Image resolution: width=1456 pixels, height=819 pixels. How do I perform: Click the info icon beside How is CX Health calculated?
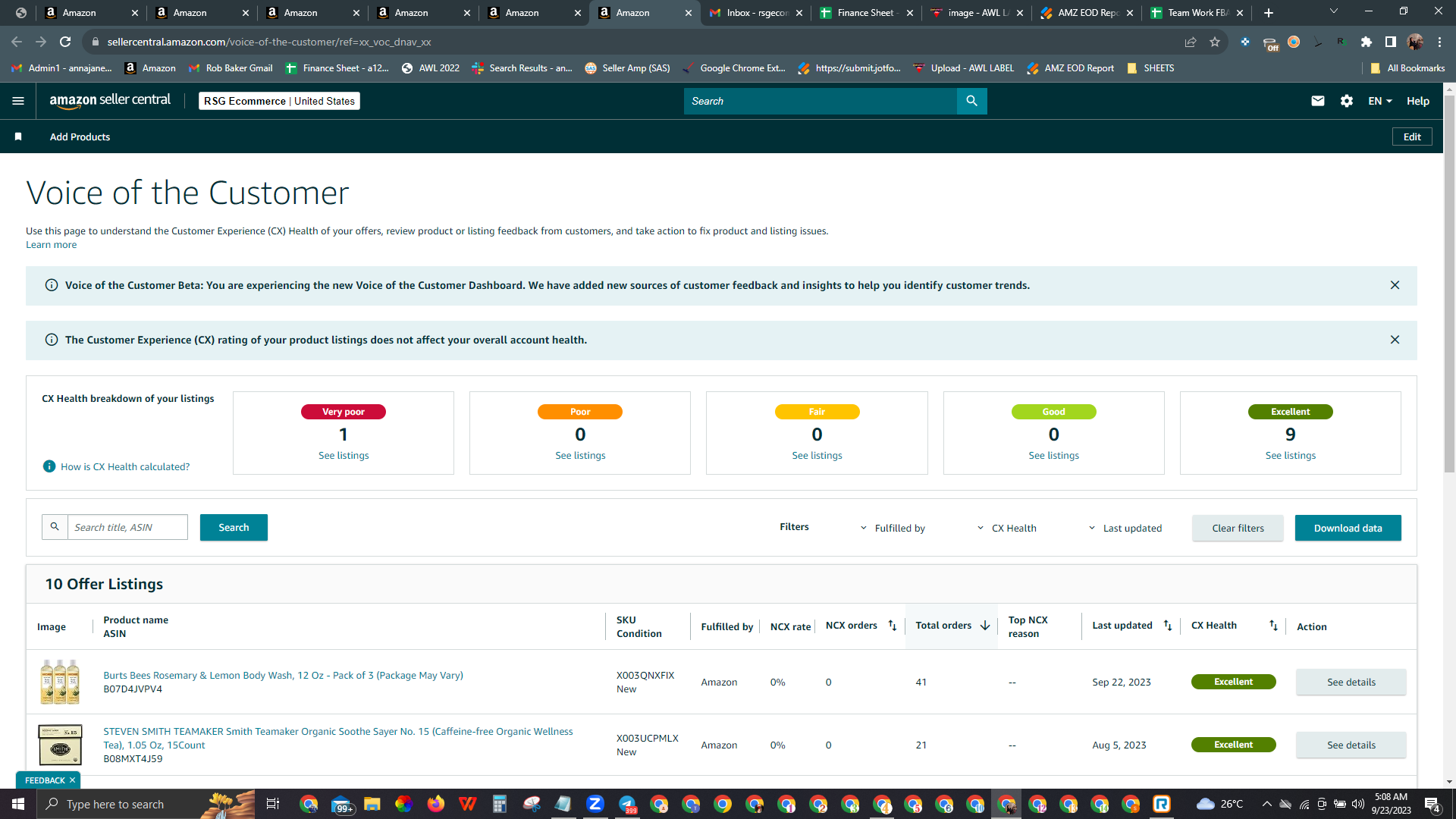(x=49, y=466)
